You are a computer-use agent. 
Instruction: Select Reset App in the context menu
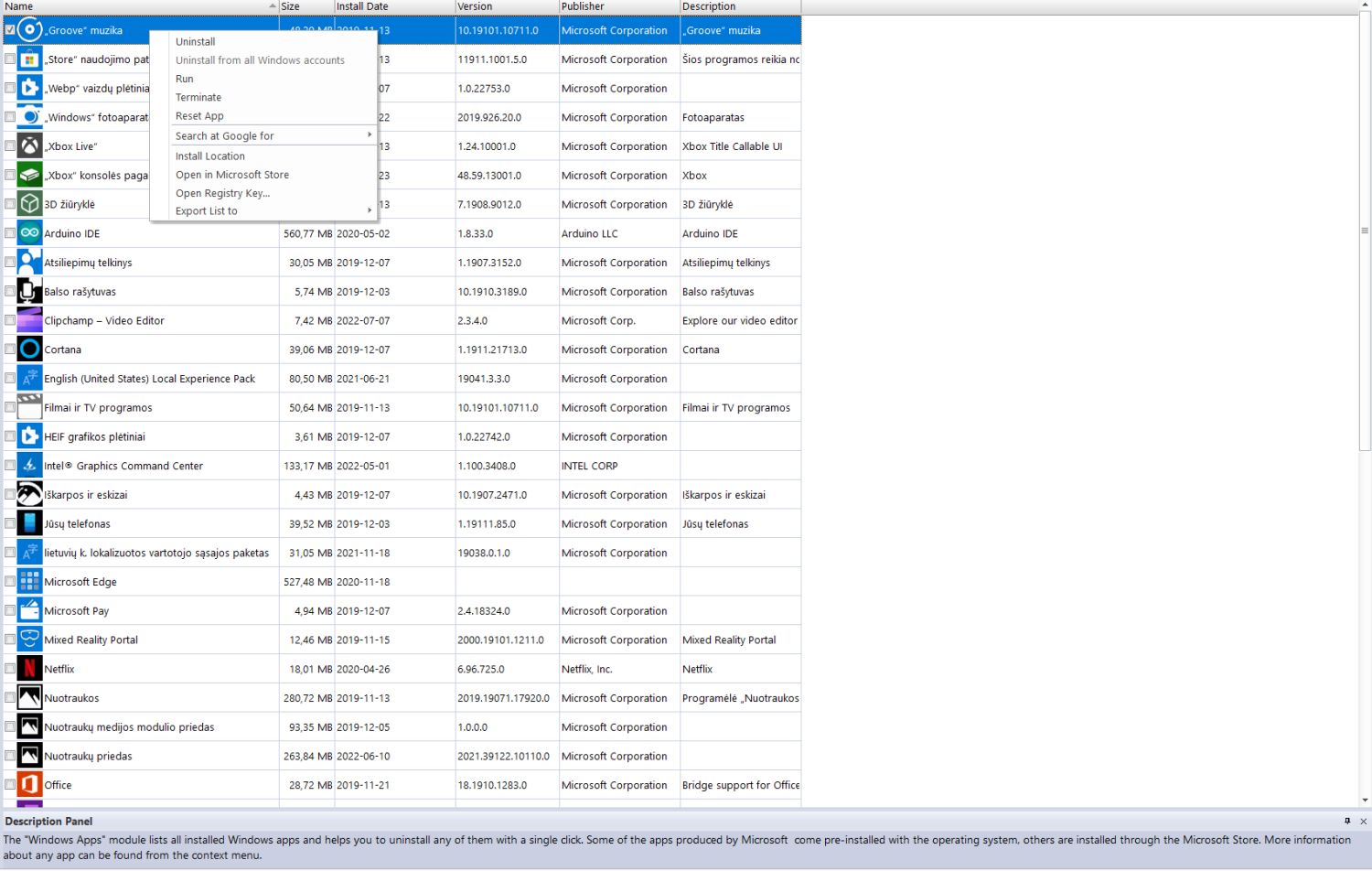click(199, 116)
